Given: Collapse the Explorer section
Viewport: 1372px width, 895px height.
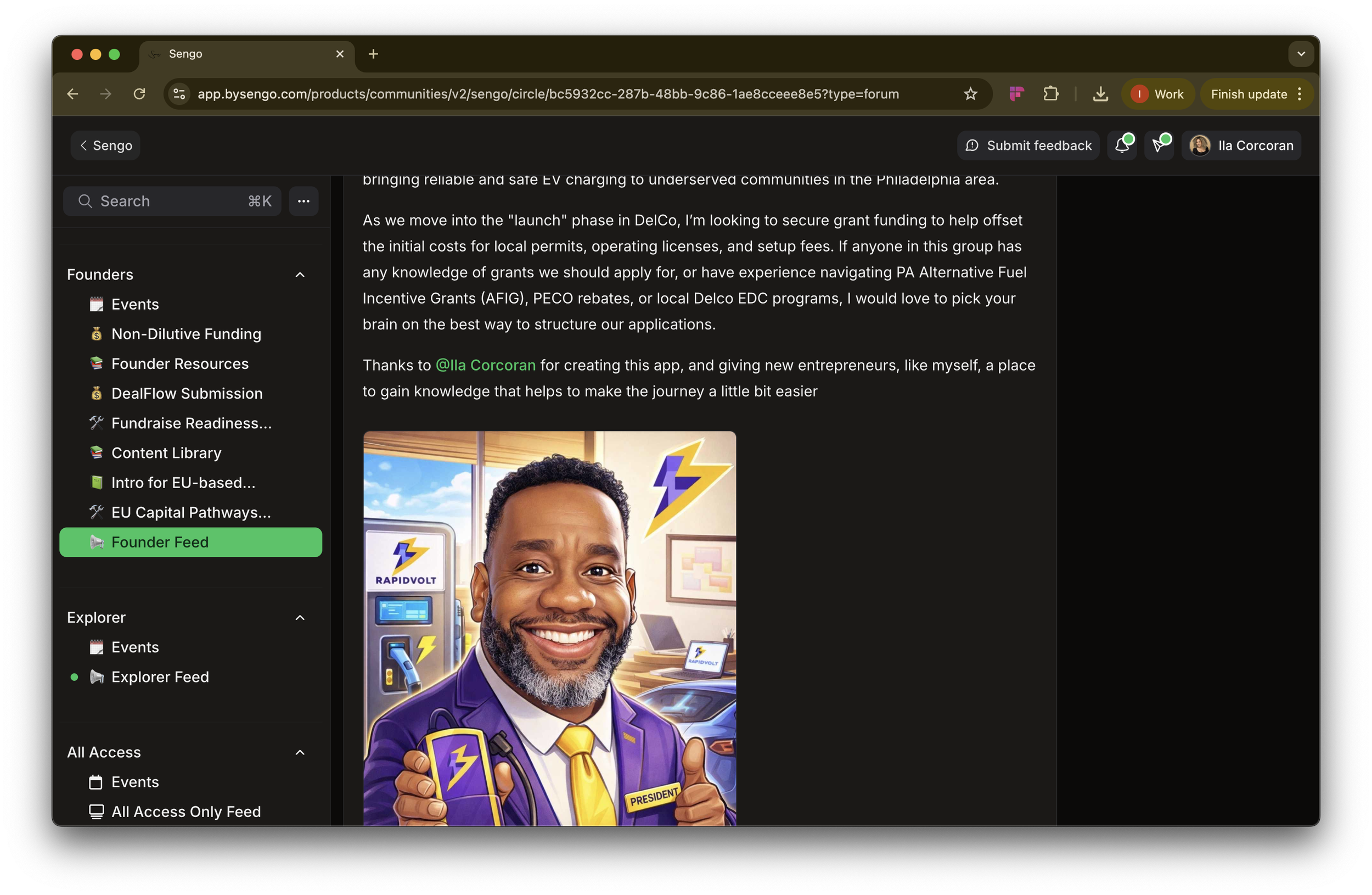Looking at the screenshot, I should click(x=300, y=618).
